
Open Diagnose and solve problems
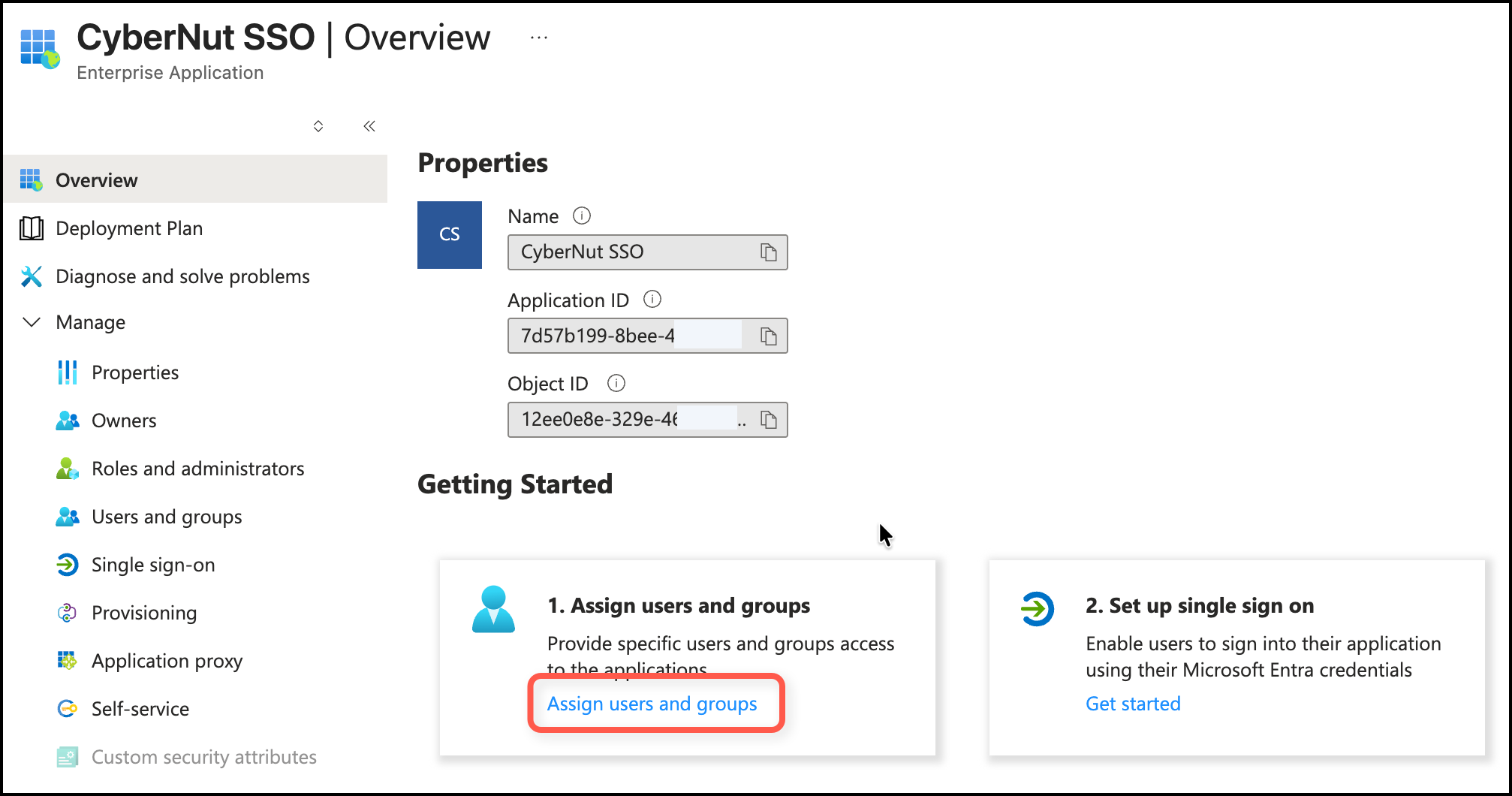[x=182, y=276]
